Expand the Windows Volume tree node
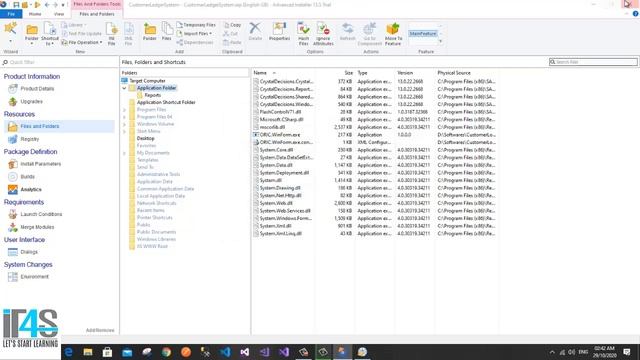The image size is (640, 360). click(124, 124)
